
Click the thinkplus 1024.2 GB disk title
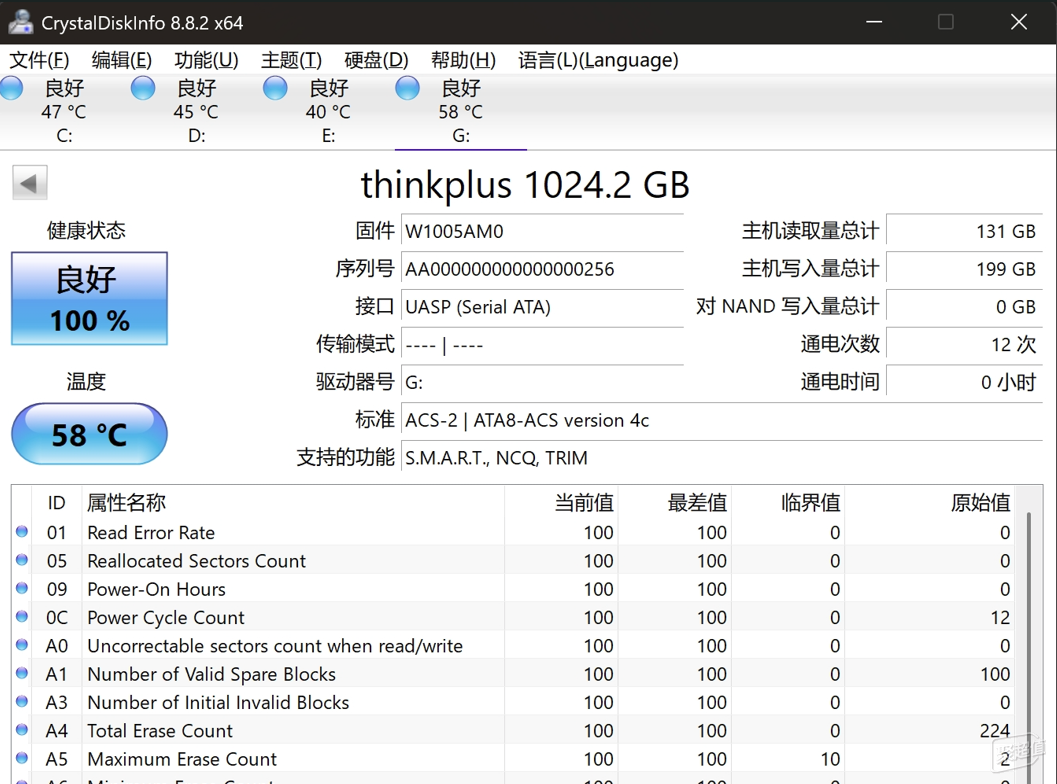(525, 184)
